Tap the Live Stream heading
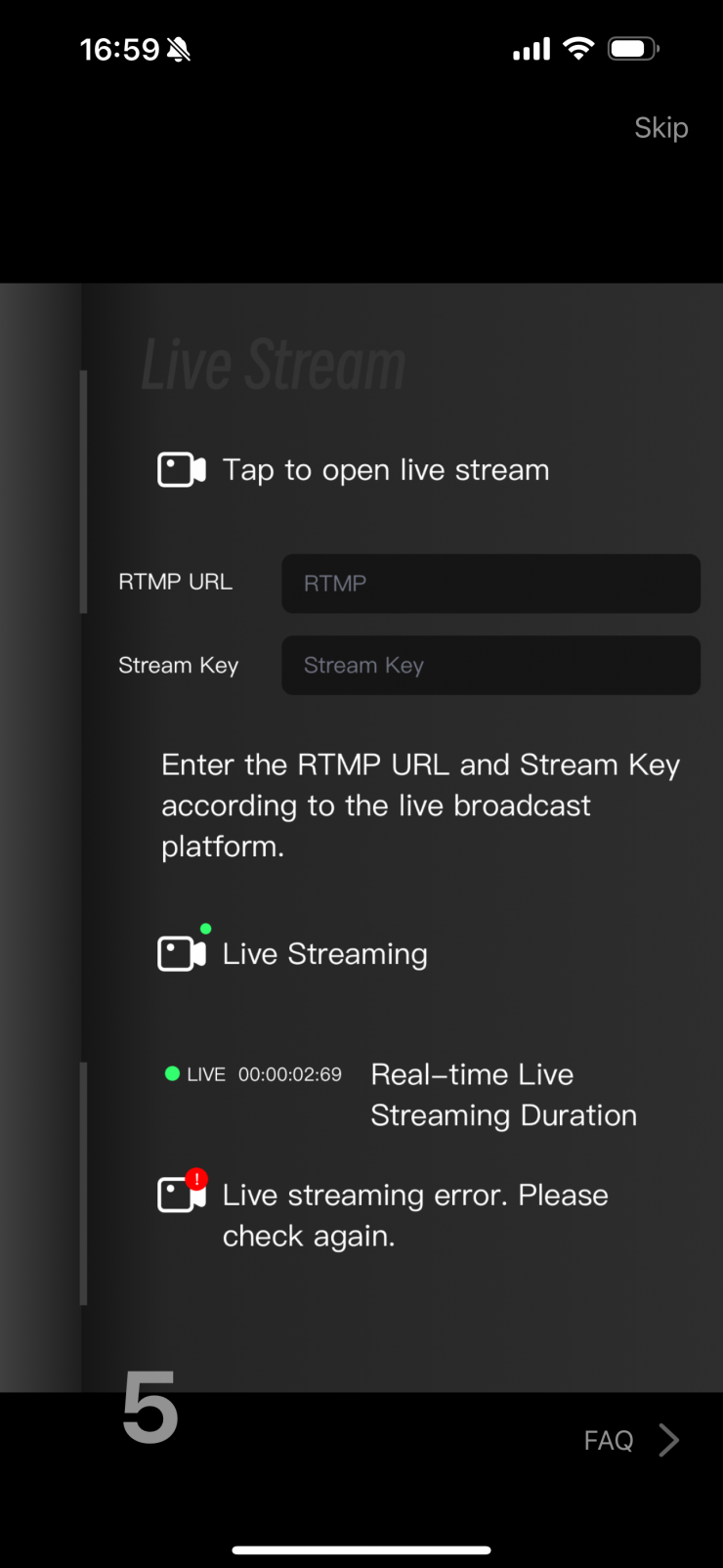Screen dimensions: 723x1568 click(x=274, y=366)
